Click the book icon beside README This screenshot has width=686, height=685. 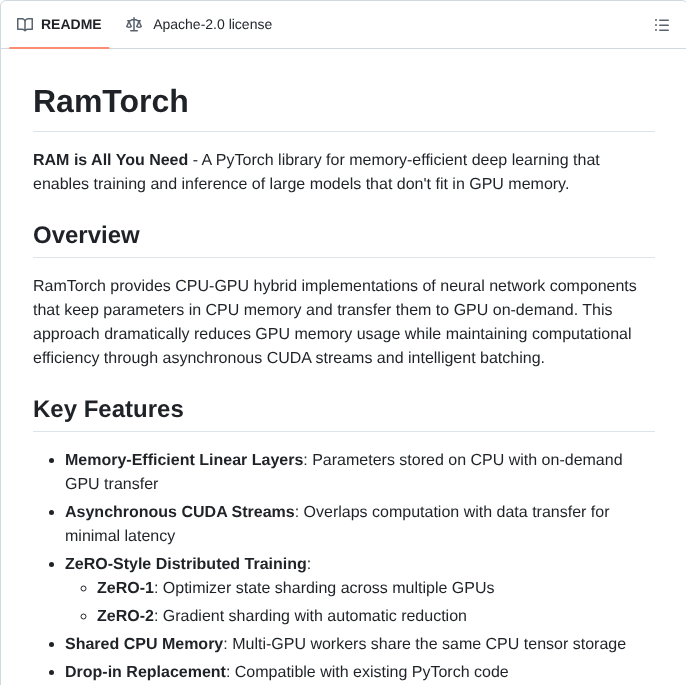(x=25, y=25)
